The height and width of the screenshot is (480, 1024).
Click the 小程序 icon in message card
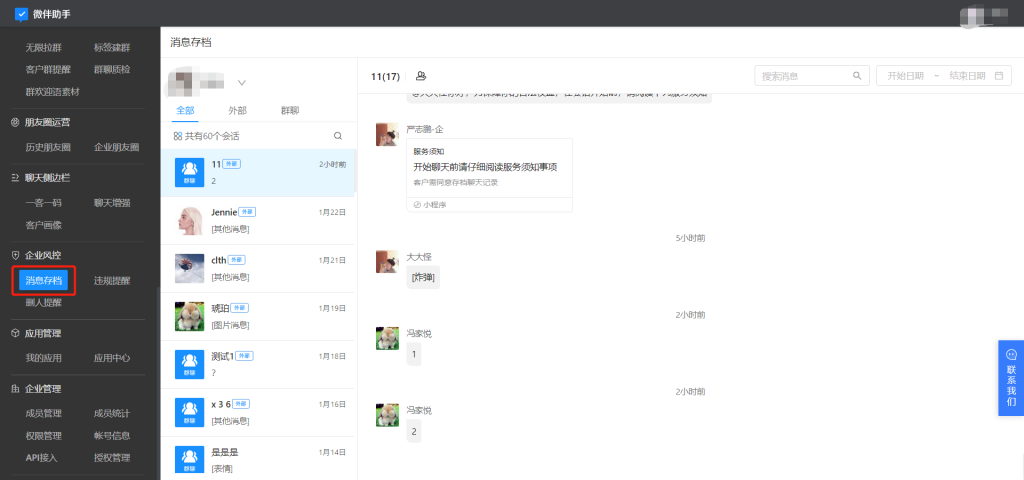click(x=417, y=205)
